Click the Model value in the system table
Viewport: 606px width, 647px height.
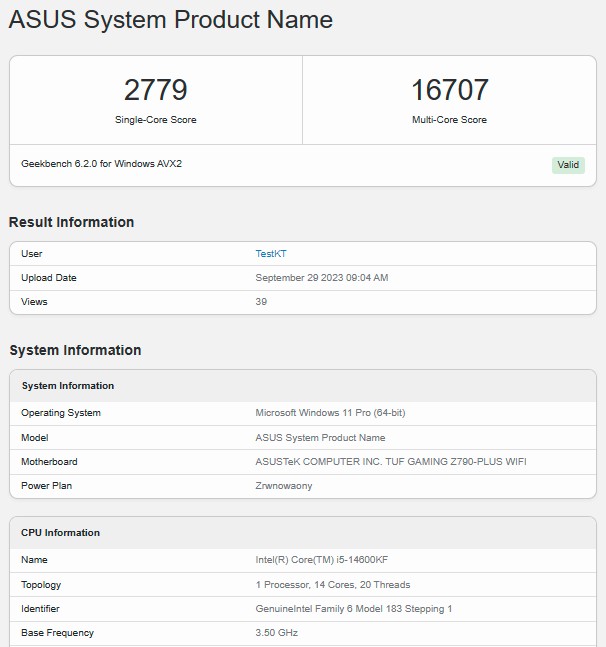tap(320, 438)
